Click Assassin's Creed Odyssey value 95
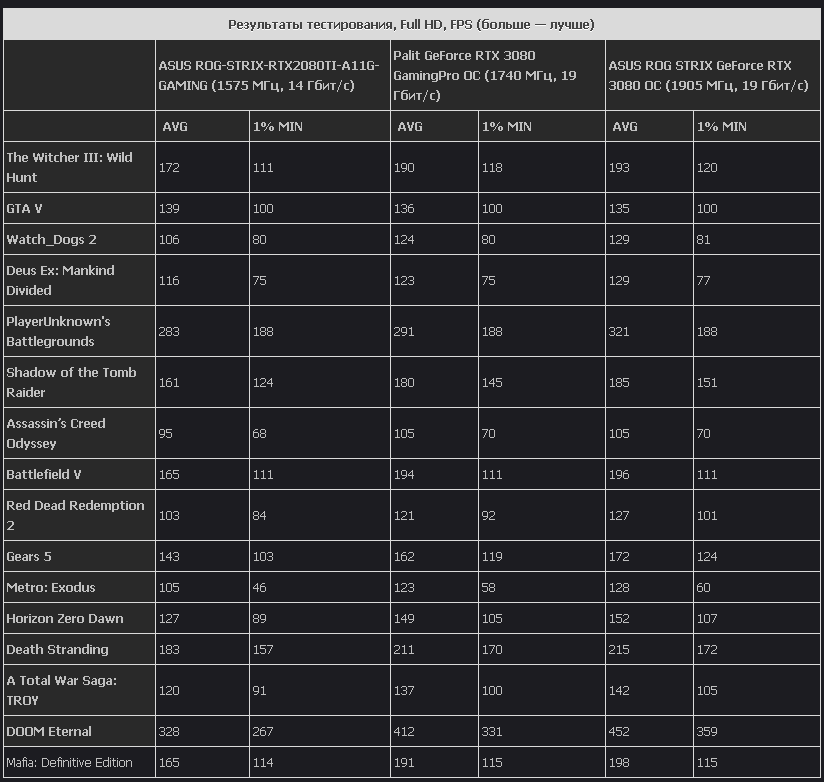Screen dimensions: 824x782 click(x=166, y=434)
